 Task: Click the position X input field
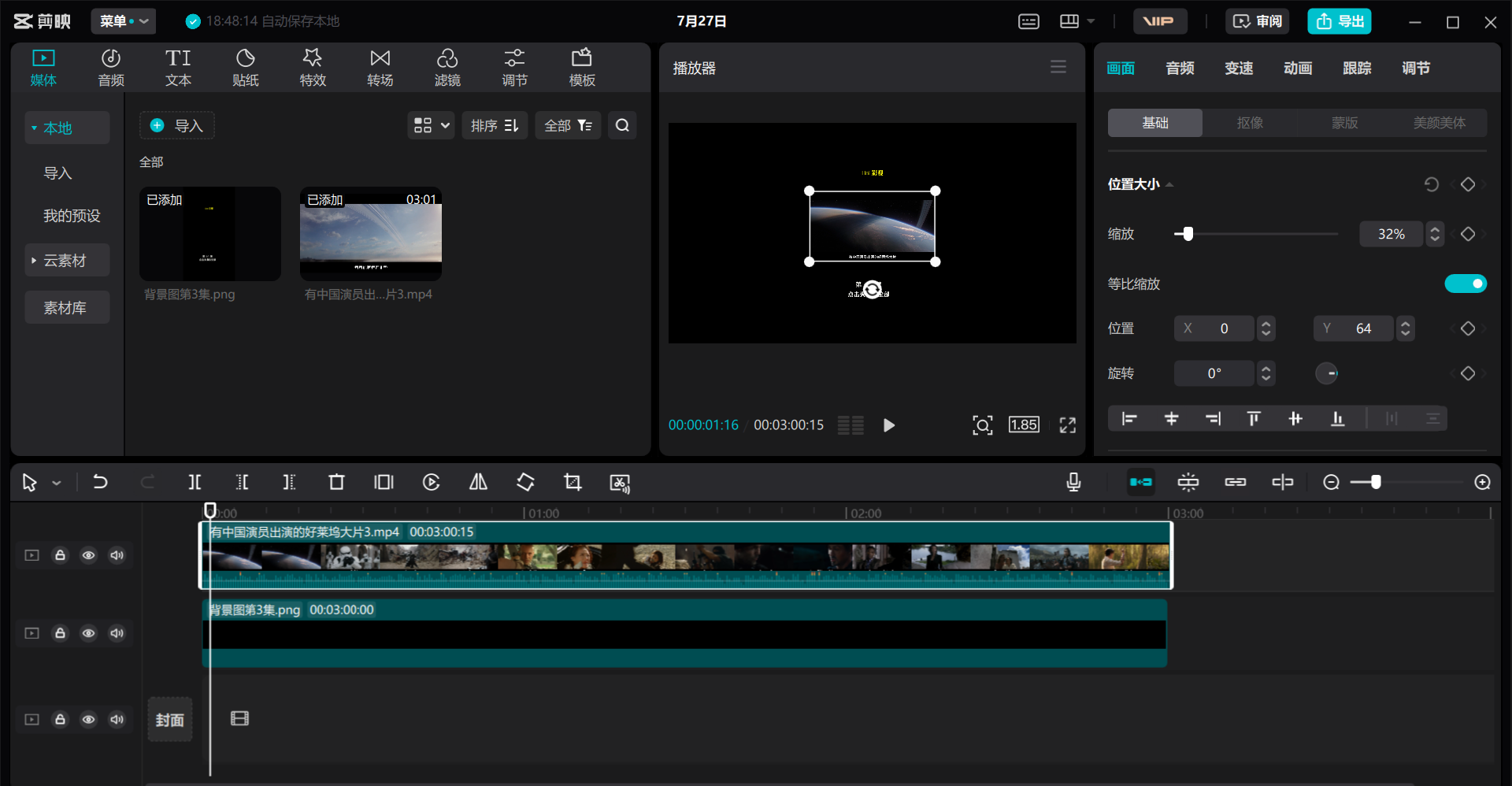(1214, 328)
